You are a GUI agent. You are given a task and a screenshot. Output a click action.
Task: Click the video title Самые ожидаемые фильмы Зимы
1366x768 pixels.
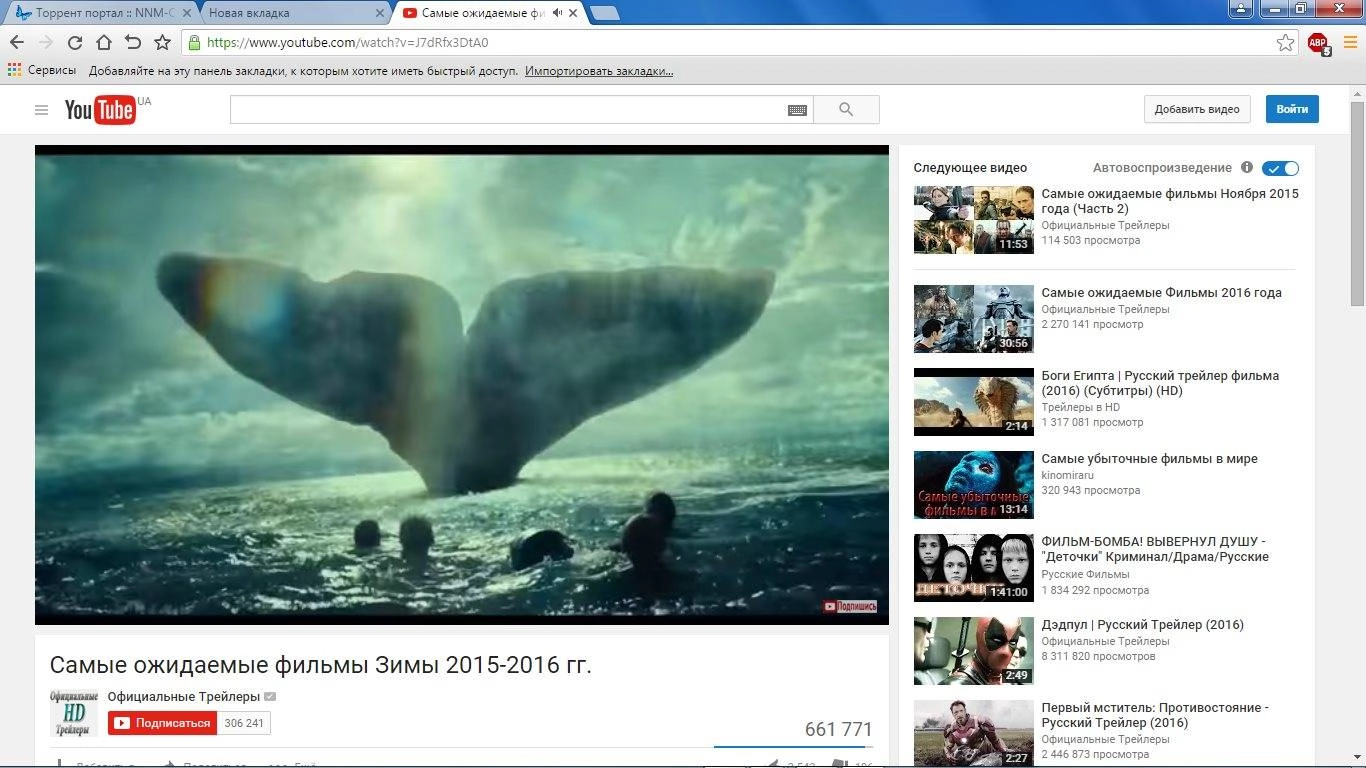coord(320,665)
